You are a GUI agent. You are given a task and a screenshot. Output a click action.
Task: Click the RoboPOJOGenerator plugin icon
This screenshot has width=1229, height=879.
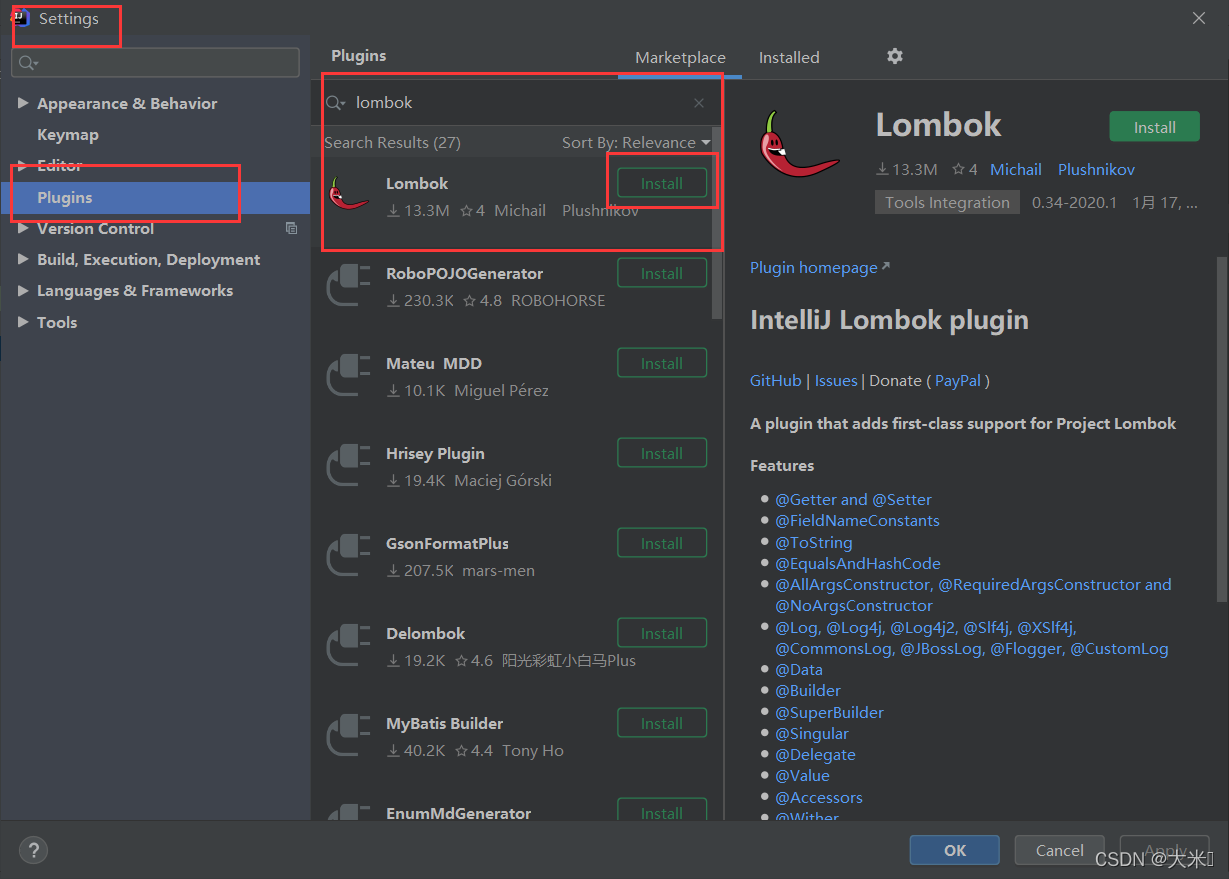click(349, 286)
